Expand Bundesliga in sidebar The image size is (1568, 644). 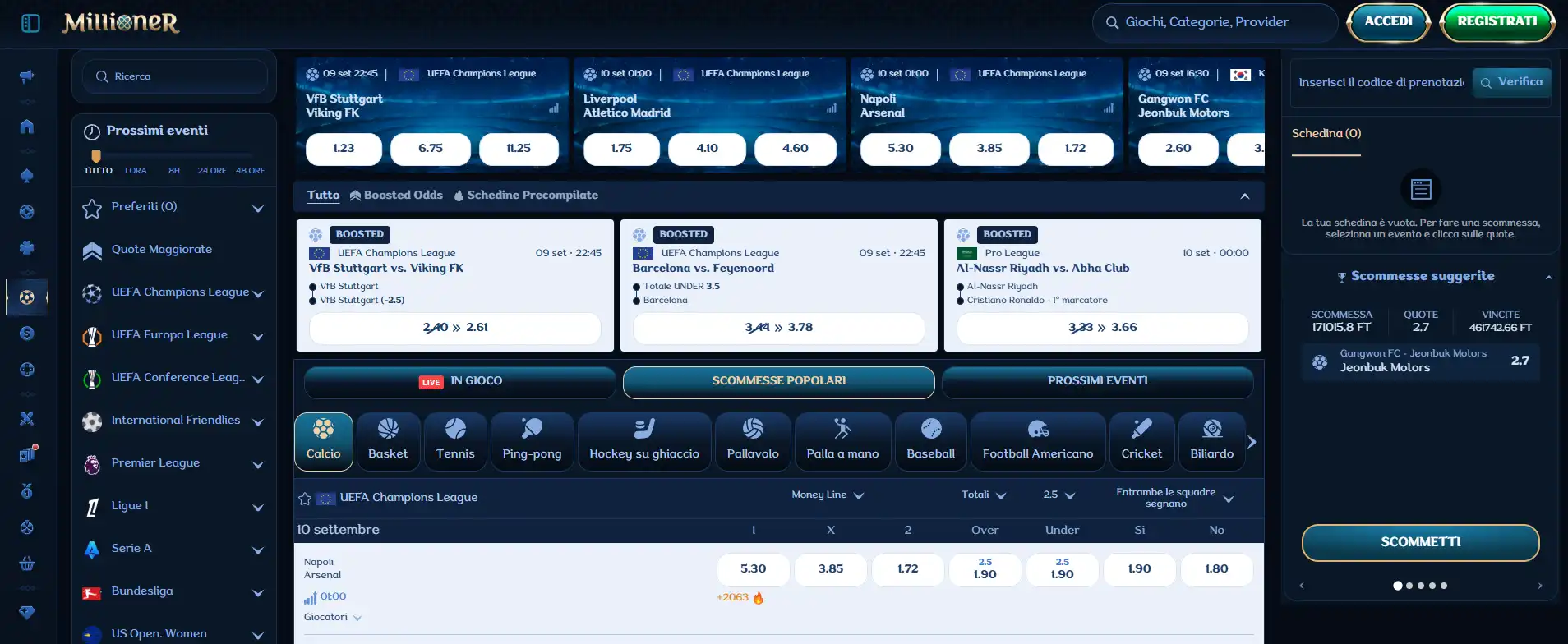(x=258, y=592)
